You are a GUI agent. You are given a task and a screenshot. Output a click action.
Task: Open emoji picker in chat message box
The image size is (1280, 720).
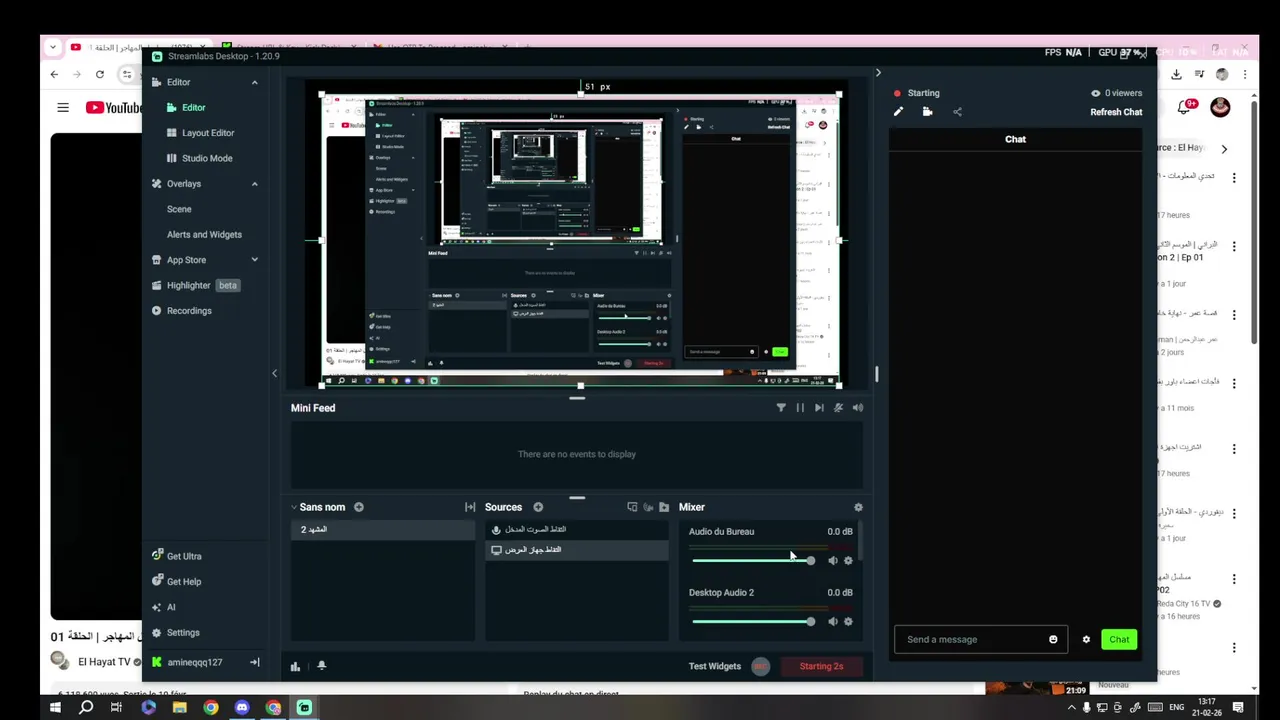1053,640
